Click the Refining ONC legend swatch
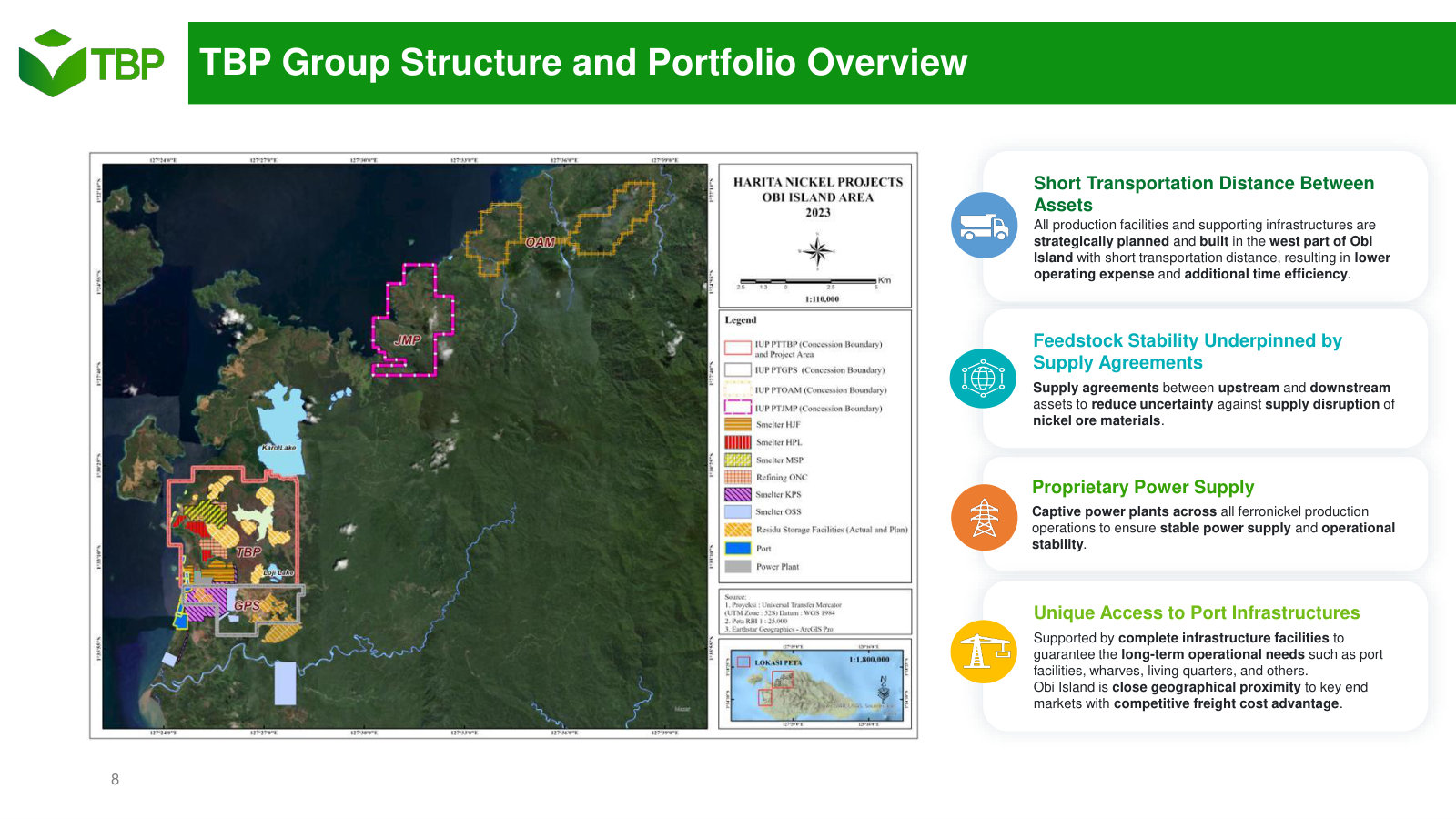Image resolution: width=1456 pixels, height=819 pixels. [x=737, y=477]
